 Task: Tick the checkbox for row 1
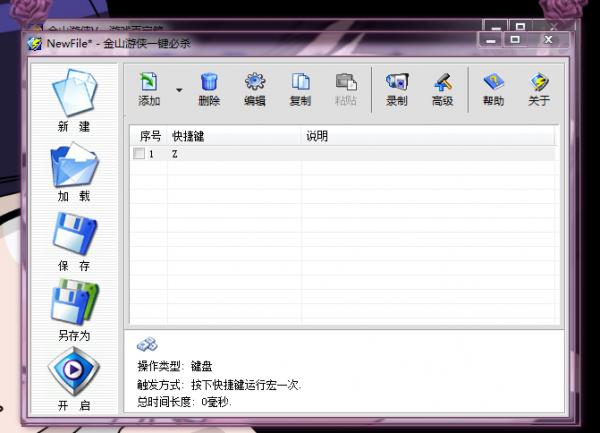tap(139, 154)
